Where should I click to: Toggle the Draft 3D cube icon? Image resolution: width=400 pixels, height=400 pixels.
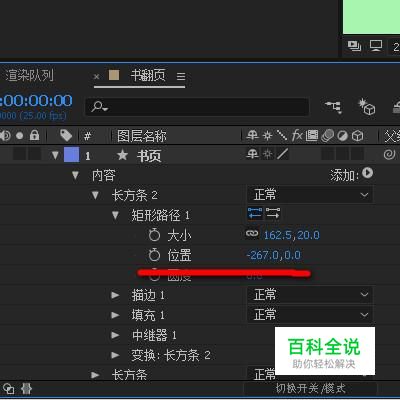click(367, 107)
